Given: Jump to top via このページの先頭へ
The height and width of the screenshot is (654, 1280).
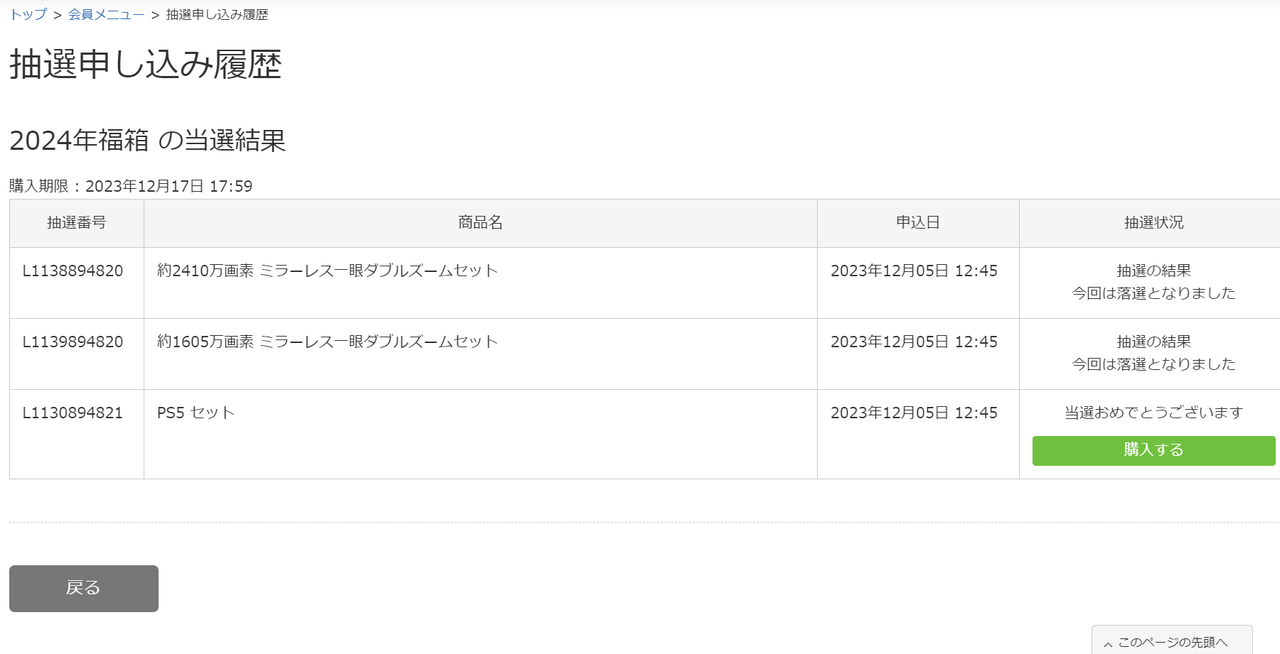Looking at the screenshot, I should [x=1172, y=642].
